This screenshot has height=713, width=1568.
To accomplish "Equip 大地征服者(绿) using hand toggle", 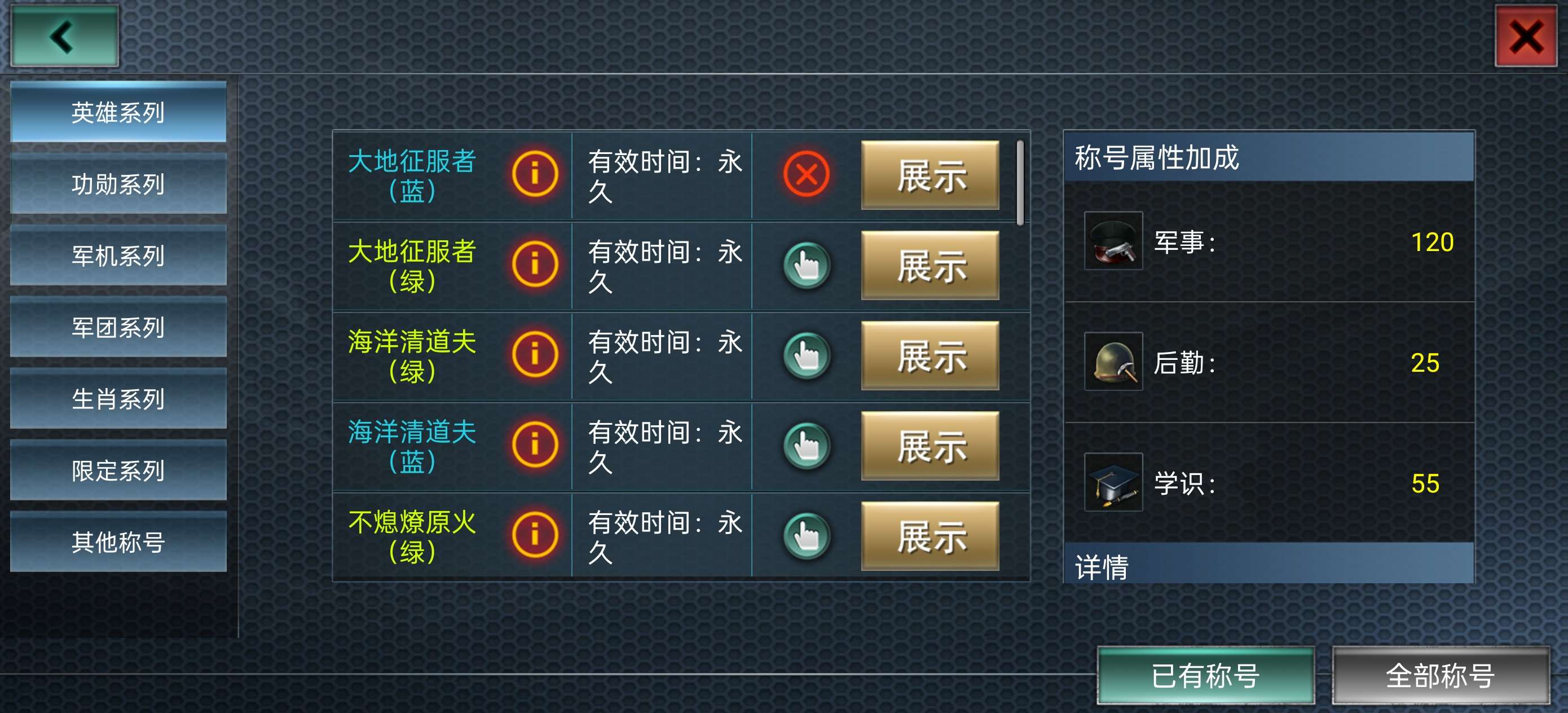I will pos(807,265).
